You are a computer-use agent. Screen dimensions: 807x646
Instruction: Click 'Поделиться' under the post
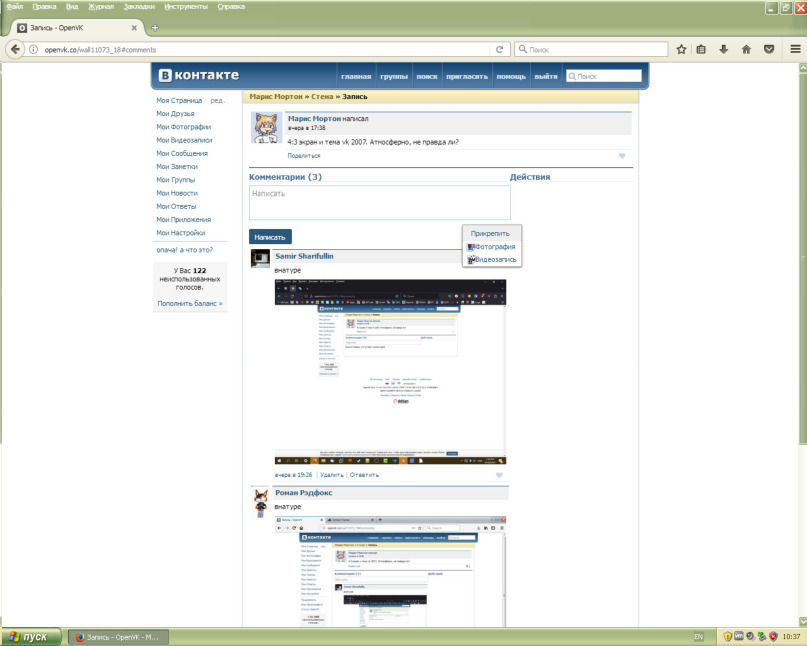[x=304, y=155]
